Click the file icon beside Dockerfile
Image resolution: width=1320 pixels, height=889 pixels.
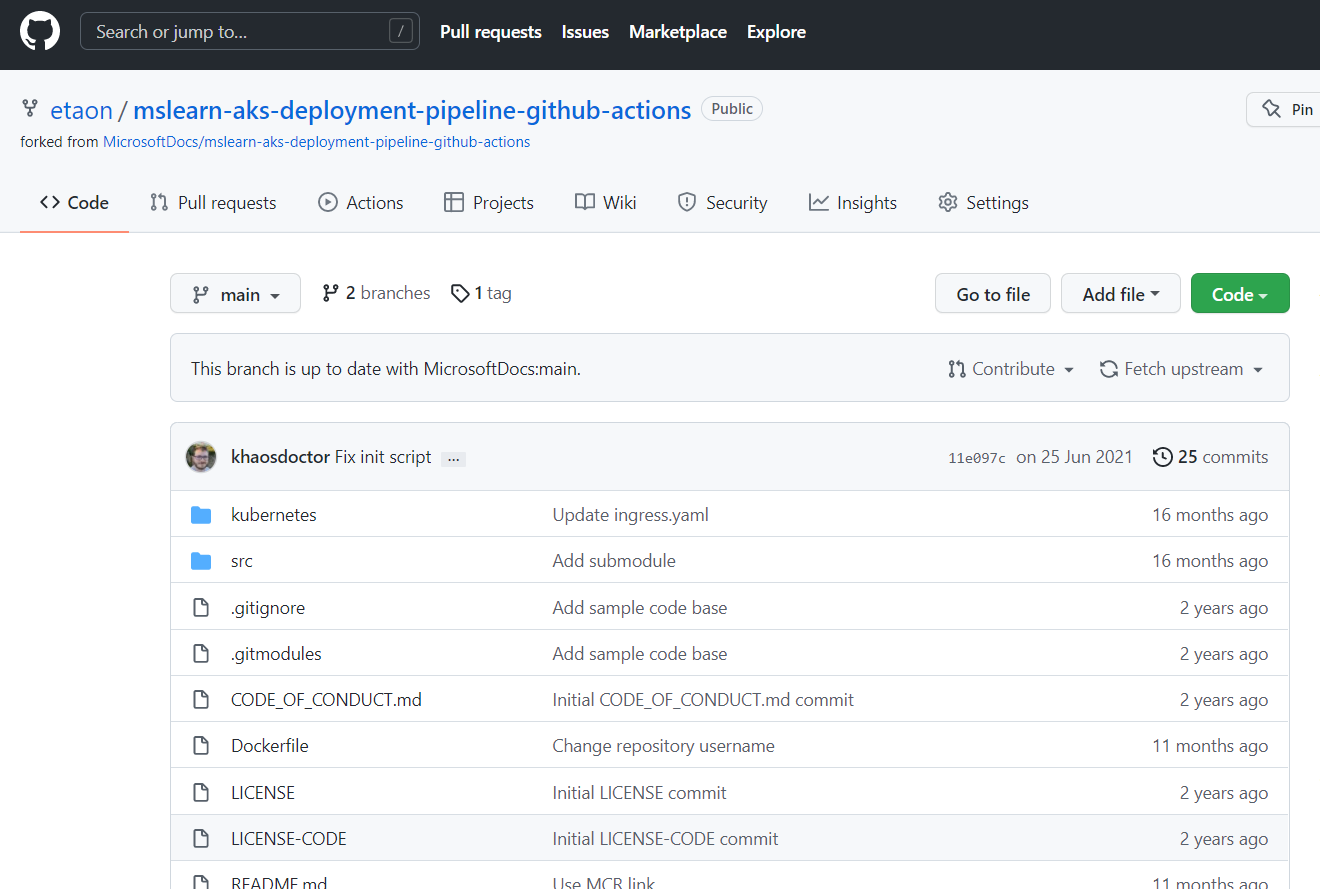(201, 746)
